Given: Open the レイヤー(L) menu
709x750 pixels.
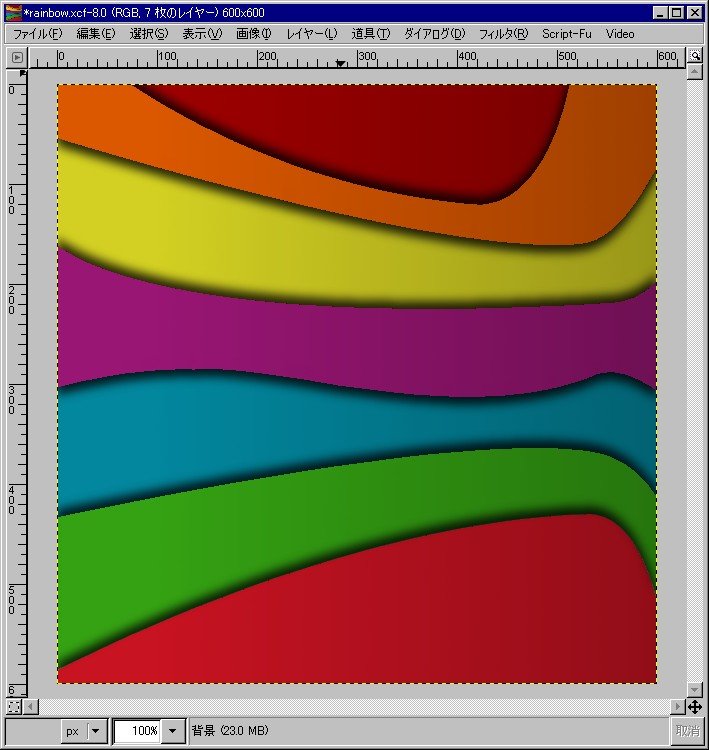Looking at the screenshot, I should (x=312, y=34).
